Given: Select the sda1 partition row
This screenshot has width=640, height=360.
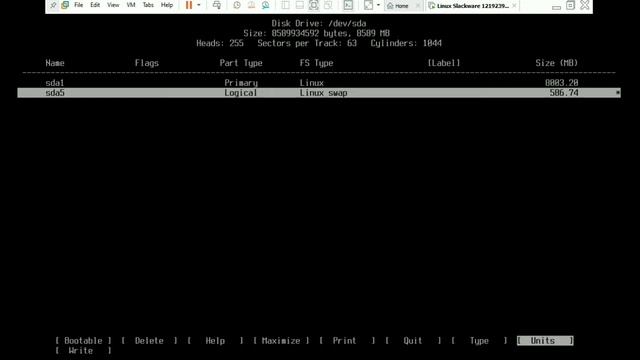Looking at the screenshot, I should [x=319, y=83].
